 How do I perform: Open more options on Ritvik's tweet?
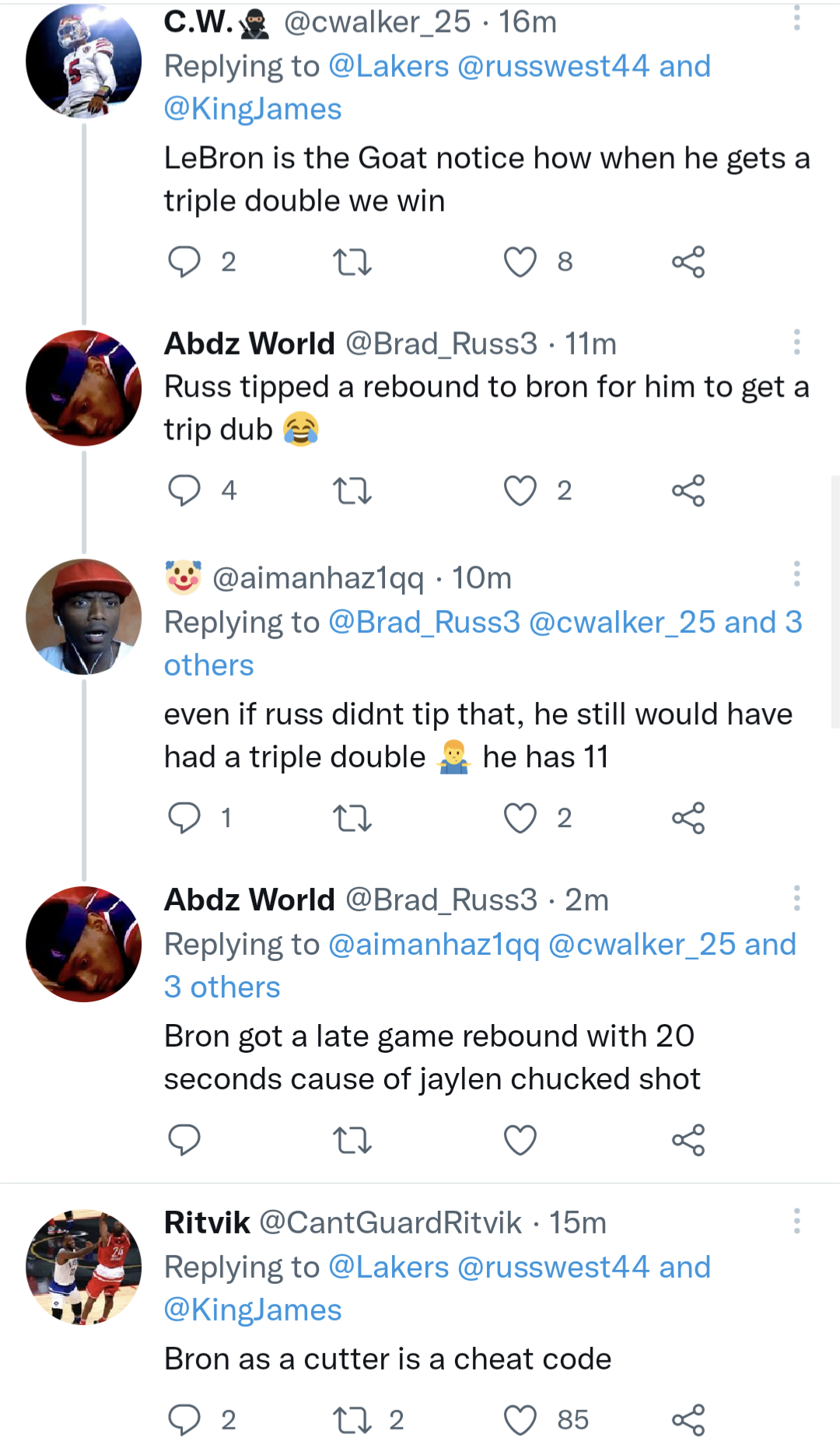(796, 1221)
